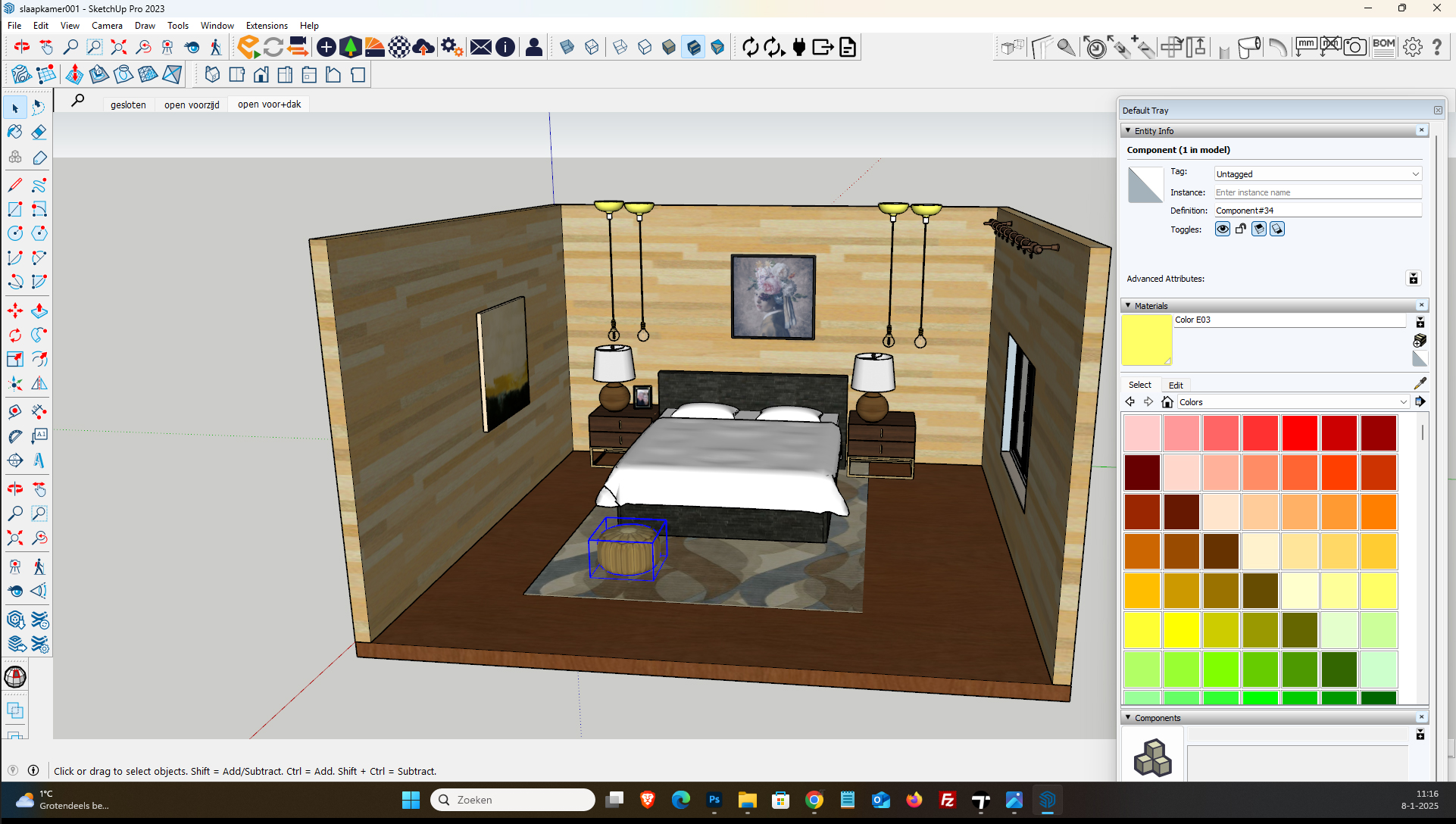Viewport: 1456px width, 824px height.
Task: Collapse the Entity Info panel
Action: click(x=1128, y=131)
